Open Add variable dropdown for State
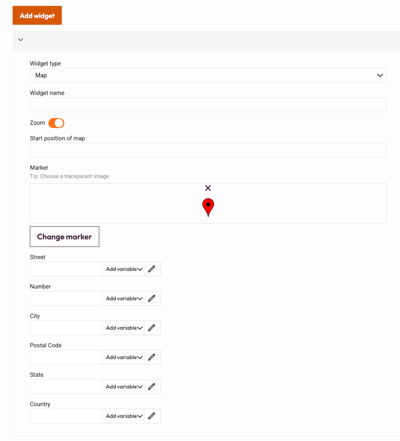Image resolution: width=400 pixels, height=441 pixels. 123,387
